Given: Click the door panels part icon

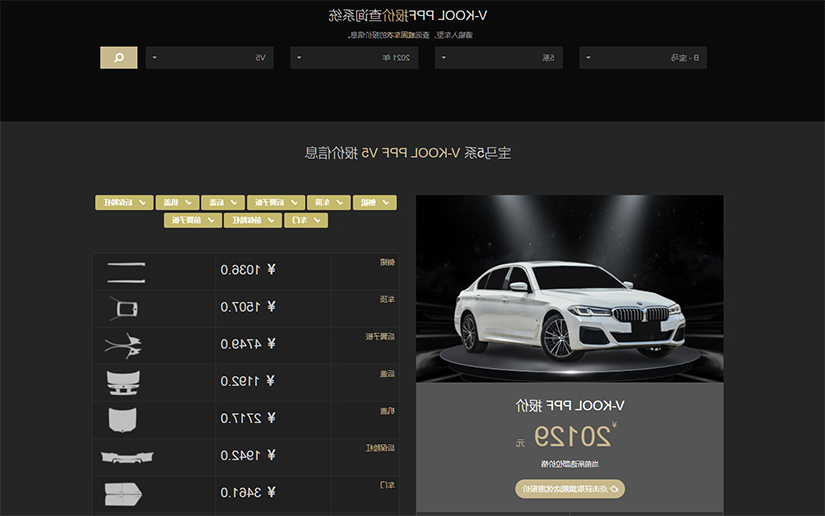Looking at the screenshot, I should pyautogui.click(x=123, y=494).
